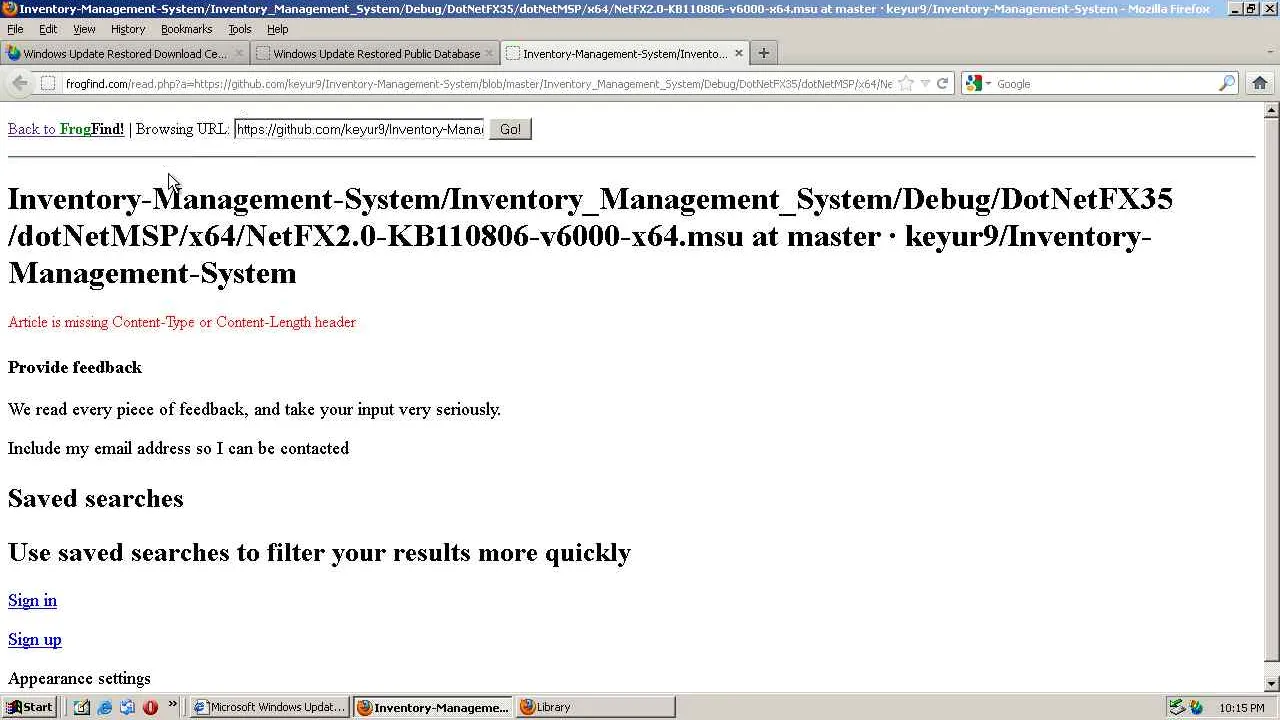The height and width of the screenshot is (720, 1280).
Task: Open the Bookmarks menu
Action: point(186,29)
